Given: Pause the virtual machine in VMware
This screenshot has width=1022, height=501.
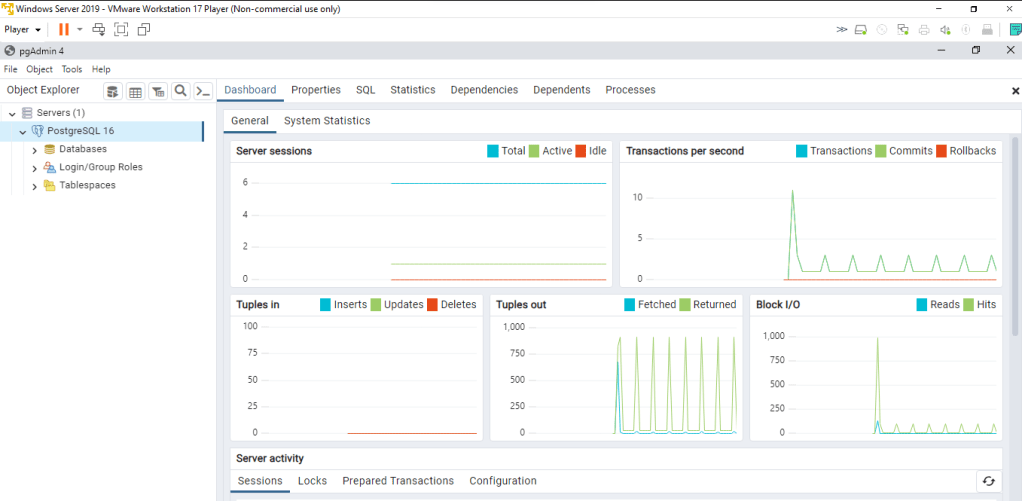Looking at the screenshot, I should pos(64,29).
